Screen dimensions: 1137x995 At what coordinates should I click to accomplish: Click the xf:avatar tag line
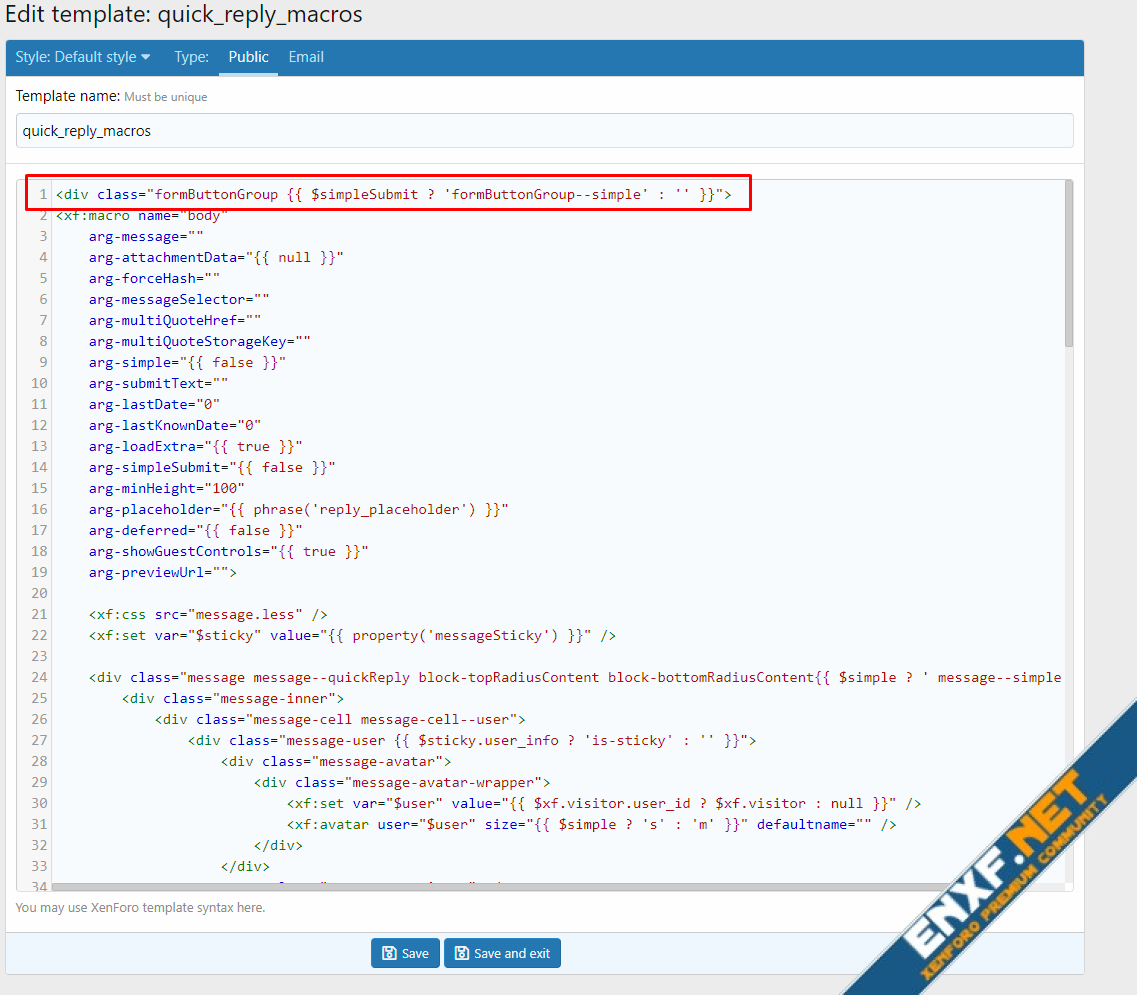pos(591,824)
